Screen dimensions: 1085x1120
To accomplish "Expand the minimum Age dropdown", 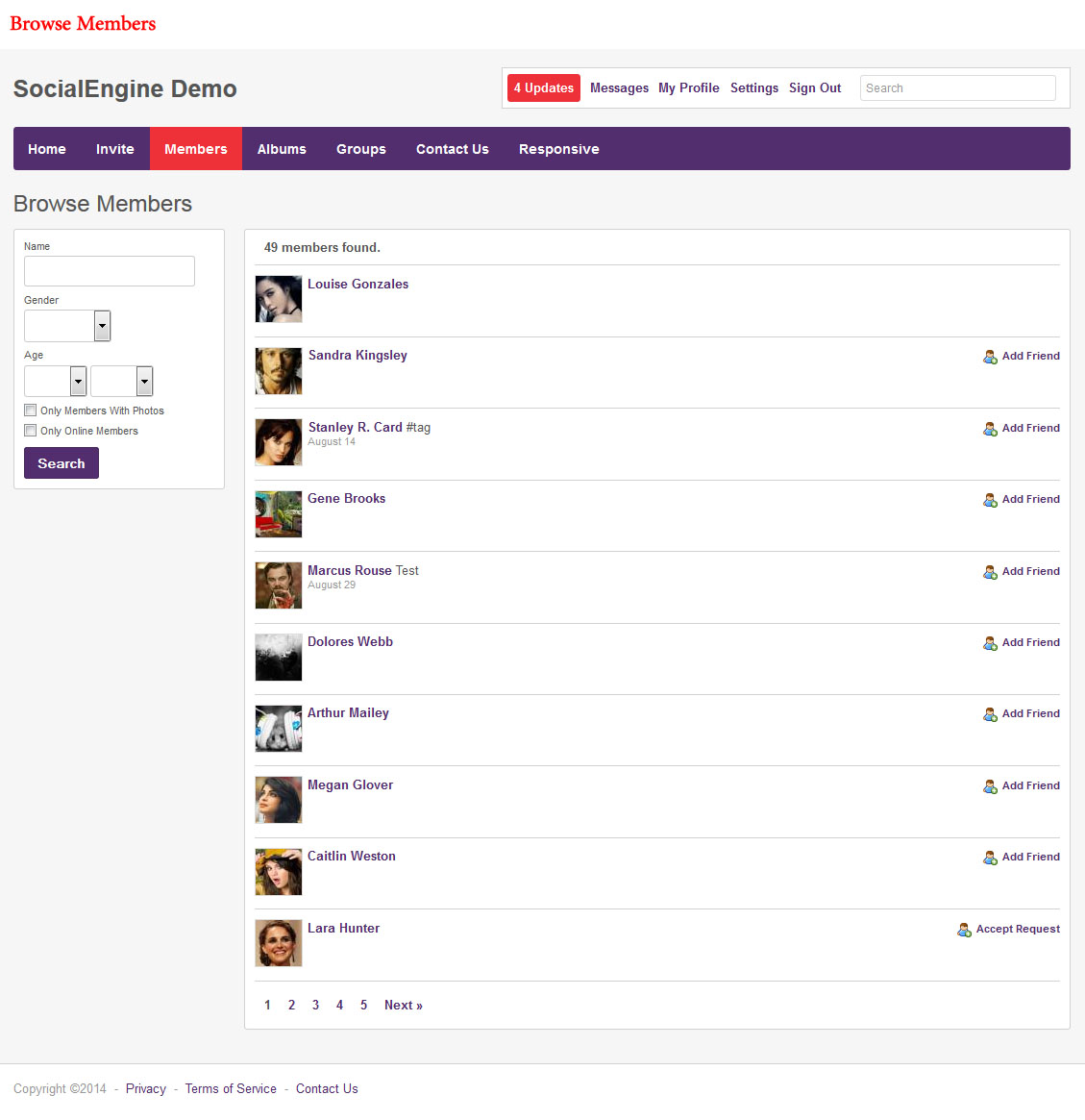I will (56, 382).
